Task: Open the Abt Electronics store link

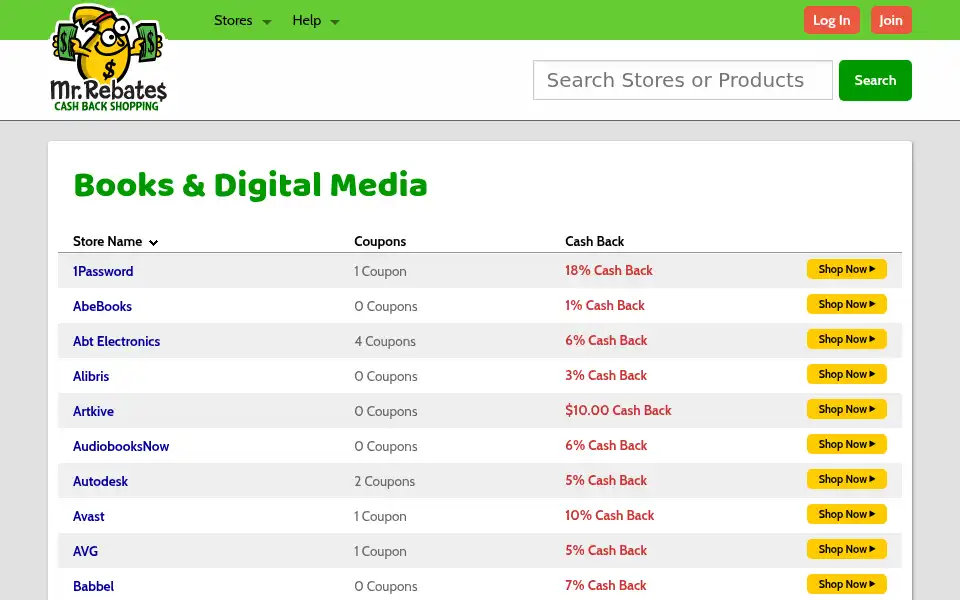Action: 116,341
